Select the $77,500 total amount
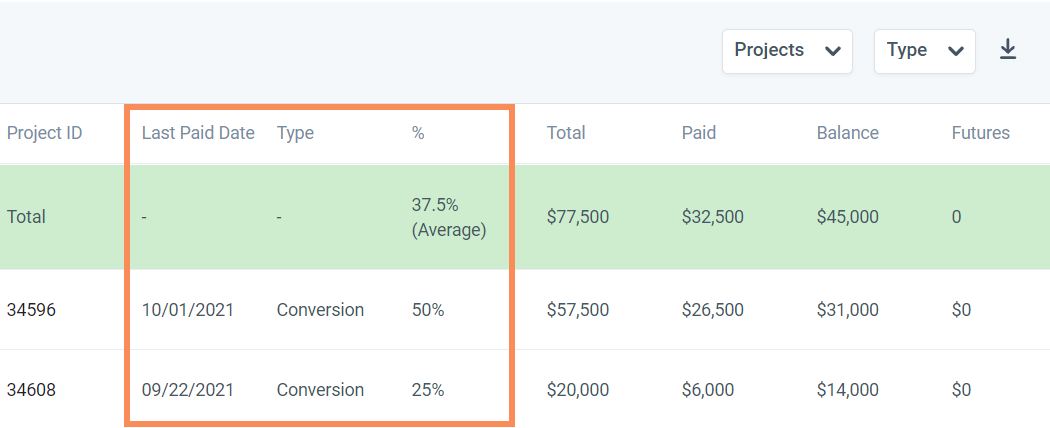Screen dimensions: 1050x428 coord(577,217)
